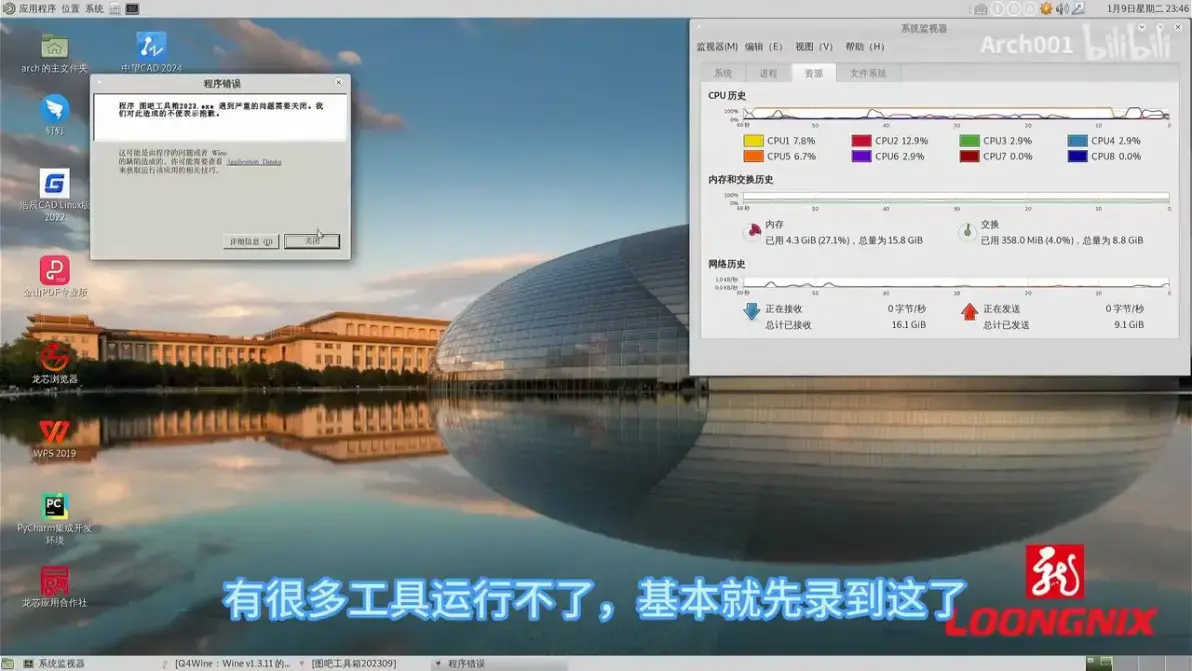Click 关闭 to dismiss the program error
This screenshot has width=1192, height=671.
click(311, 240)
